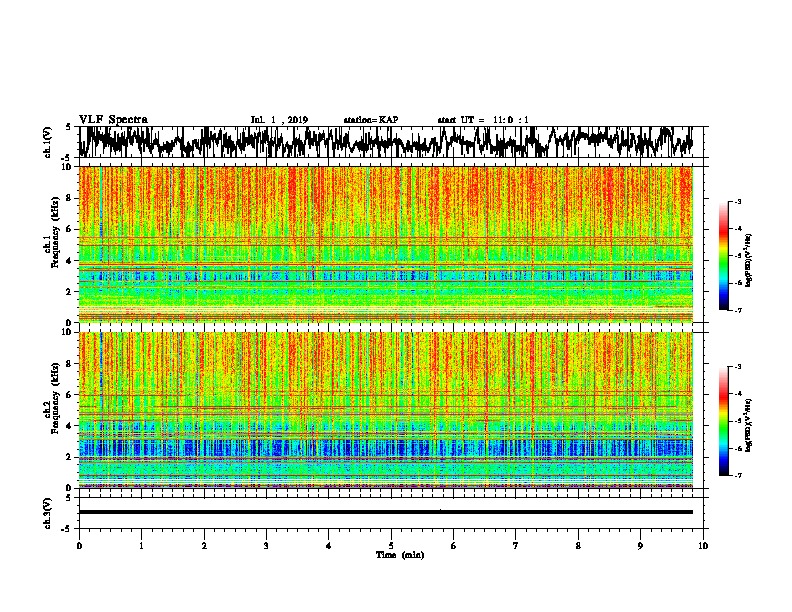Click time-axis tick label "10" at right end
Image resolution: width=792 pixels, height=612 pixels.
click(703, 546)
